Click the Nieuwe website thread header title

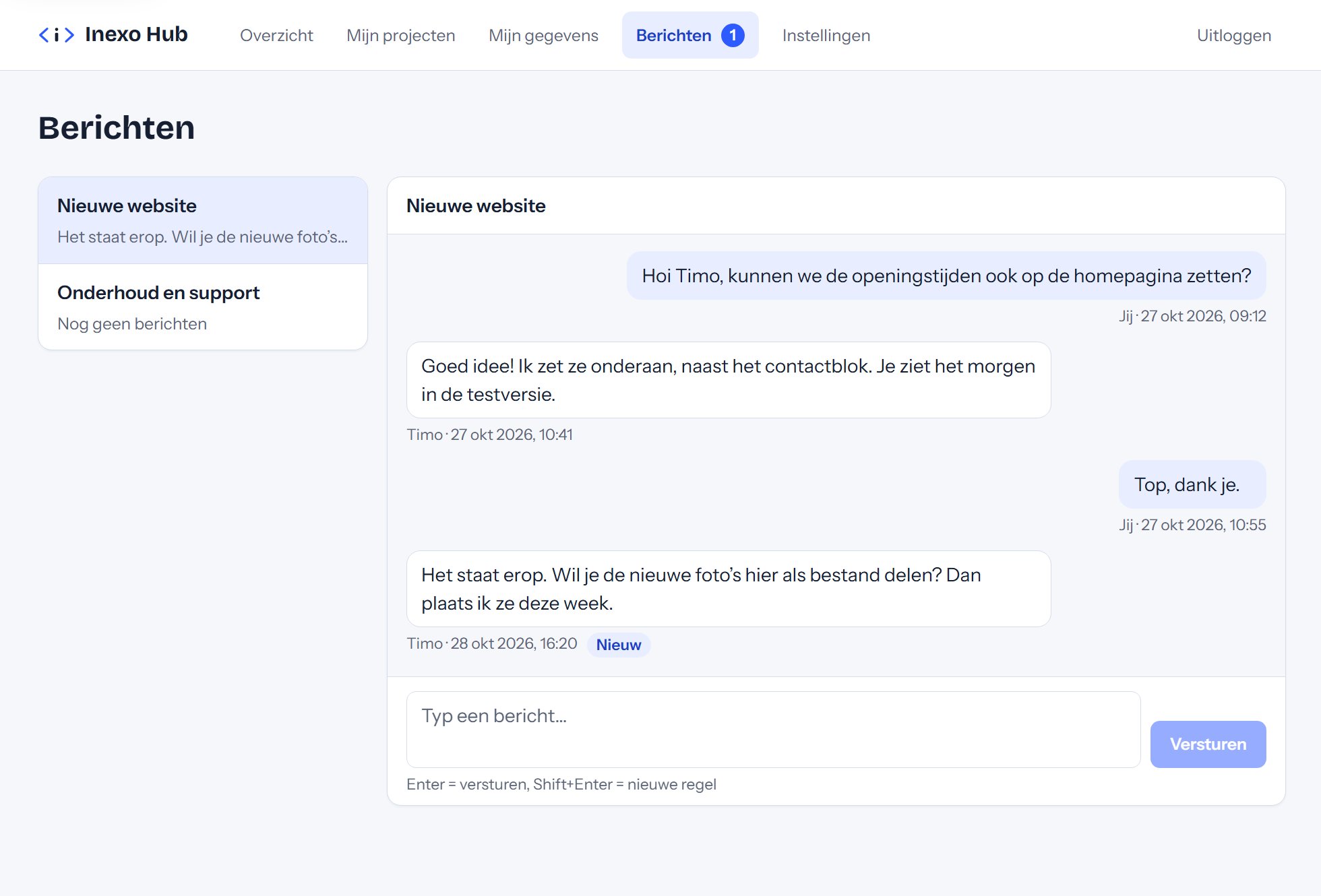pos(476,206)
